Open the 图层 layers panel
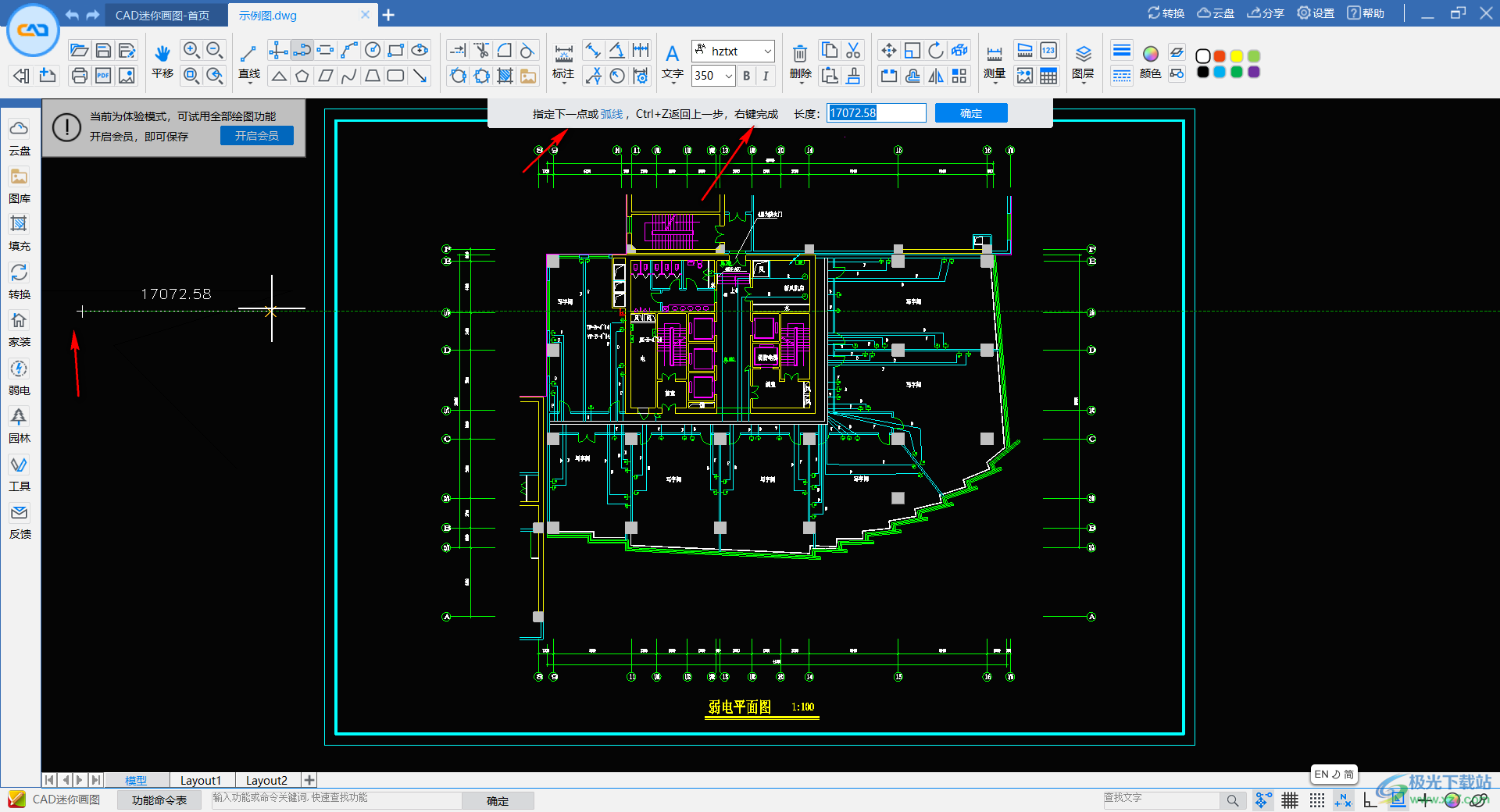Image resolution: width=1500 pixels, height=812 pixels. (x=1083, y=61)
